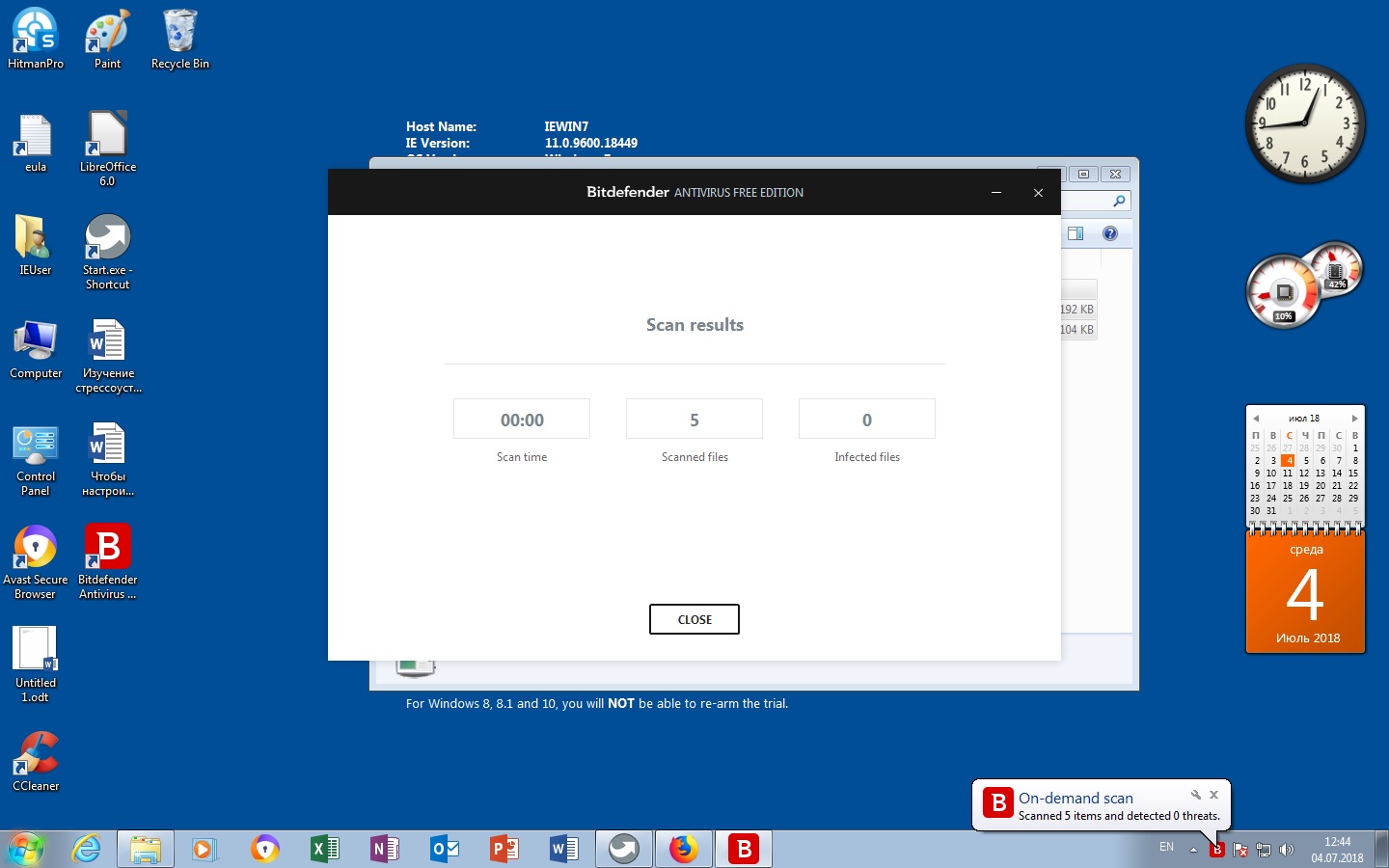Viewport: 1389px width, 868px height.
Task: Open notification settings wrench icon
Action: (1196, 795)
